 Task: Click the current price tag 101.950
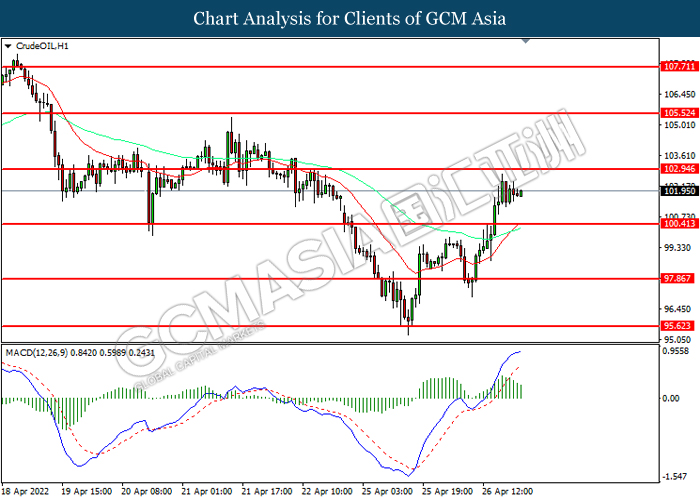pyautogui.click(x=679, y=191)
